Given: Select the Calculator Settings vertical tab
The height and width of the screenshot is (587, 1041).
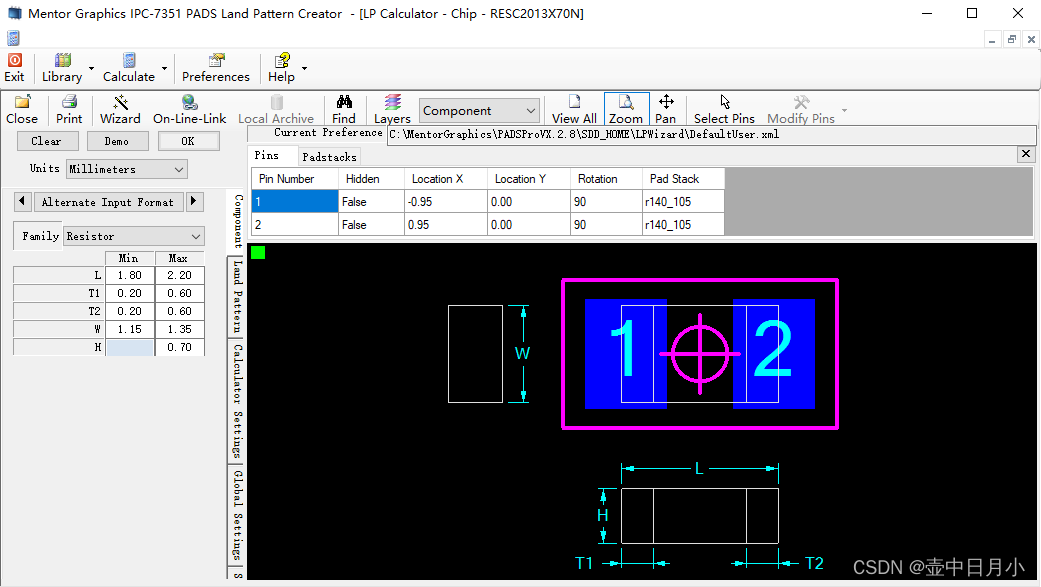Looking at the screenshot, I should coord(237,401).
